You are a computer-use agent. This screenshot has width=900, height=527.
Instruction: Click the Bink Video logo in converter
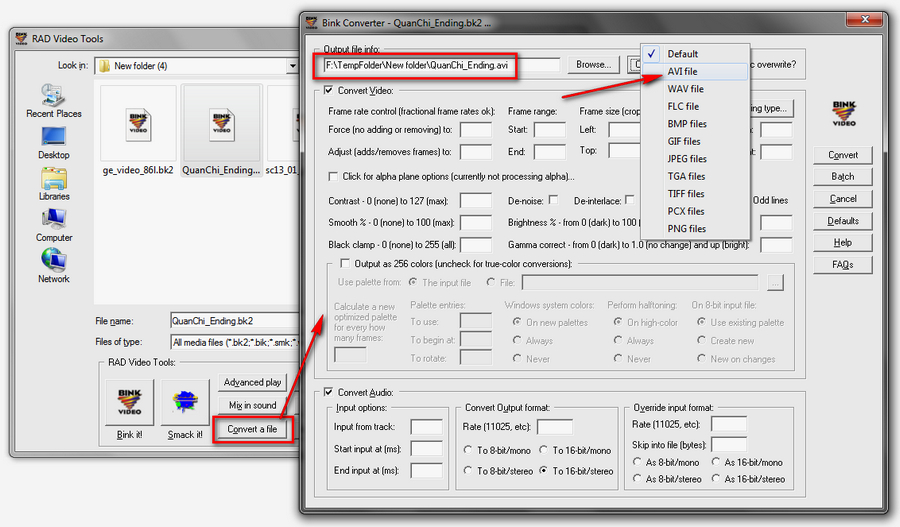[x=844, y=114]
